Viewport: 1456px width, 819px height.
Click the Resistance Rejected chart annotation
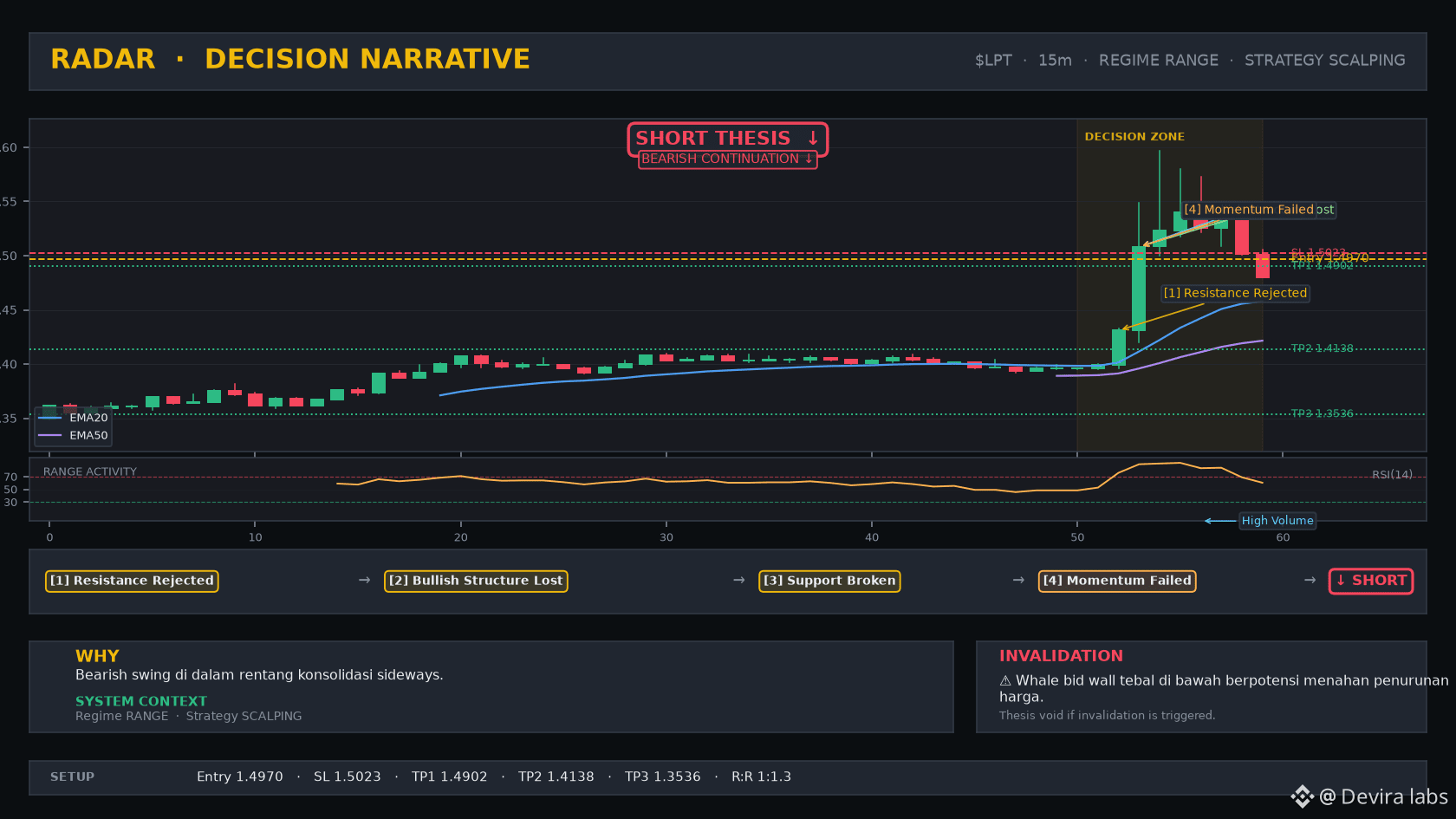[x=1235, y=293]
